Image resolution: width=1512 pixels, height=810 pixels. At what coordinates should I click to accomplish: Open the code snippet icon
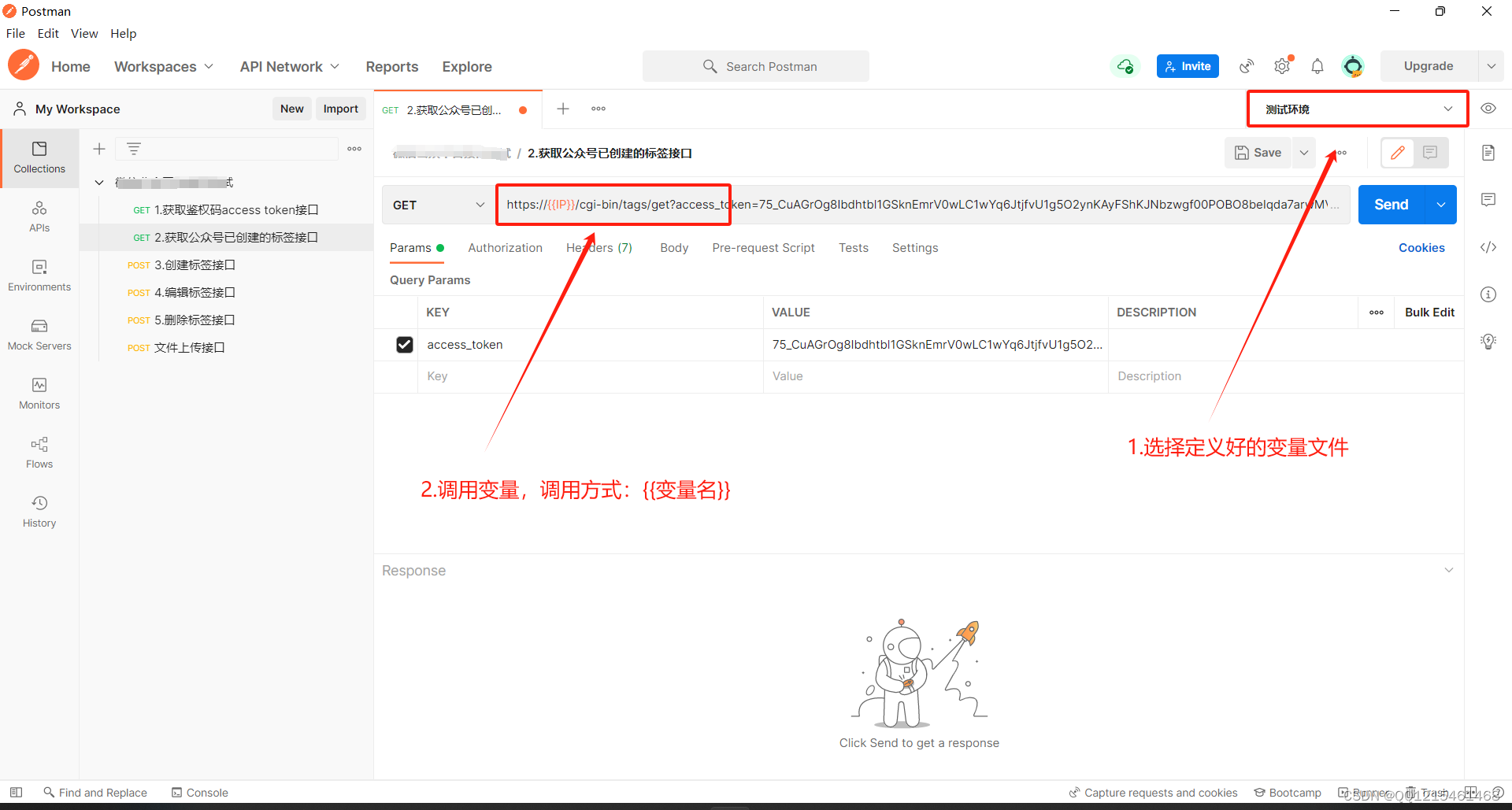click(x=1488, y=247)
